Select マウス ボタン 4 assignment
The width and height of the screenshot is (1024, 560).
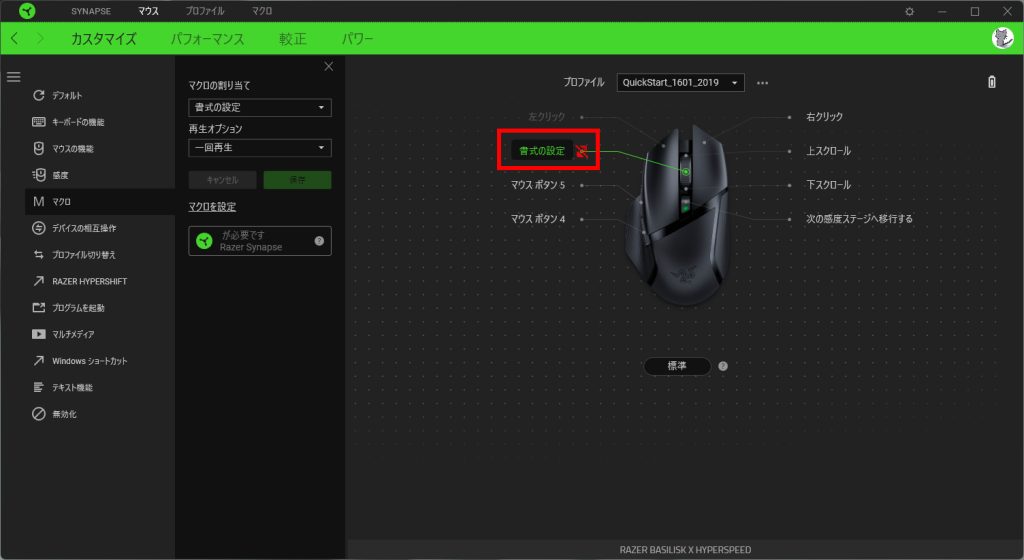click(x=537, y=219)
